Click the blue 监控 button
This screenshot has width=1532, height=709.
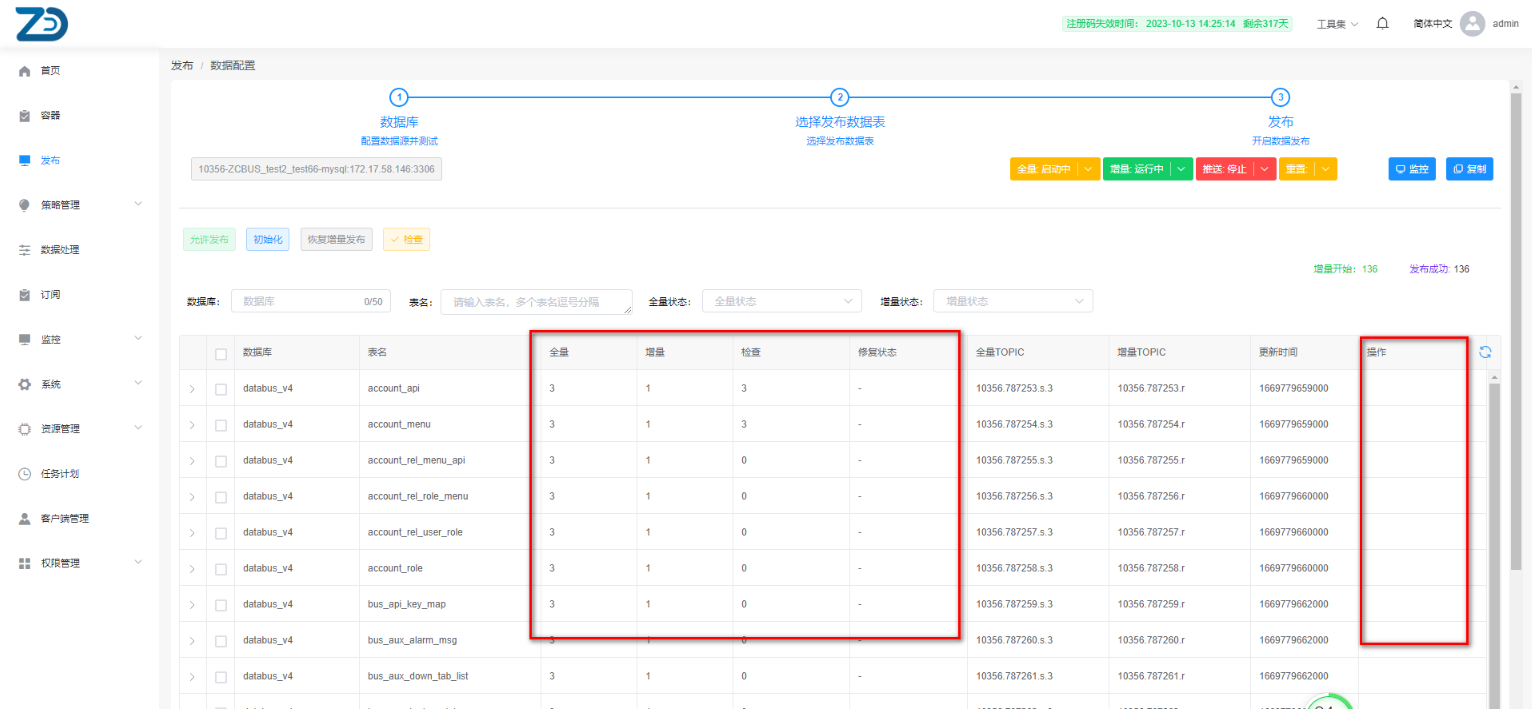pos(1411,169)
